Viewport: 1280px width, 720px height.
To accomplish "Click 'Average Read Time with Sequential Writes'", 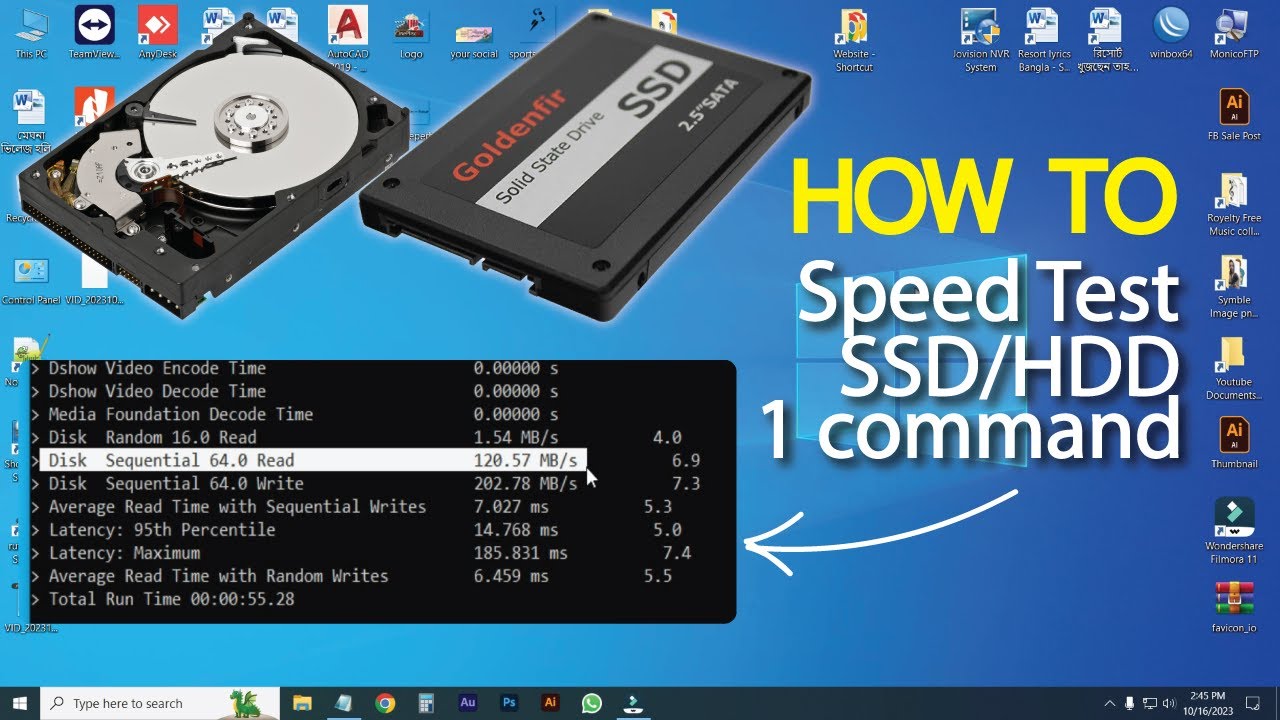I will tap(238, 506).
